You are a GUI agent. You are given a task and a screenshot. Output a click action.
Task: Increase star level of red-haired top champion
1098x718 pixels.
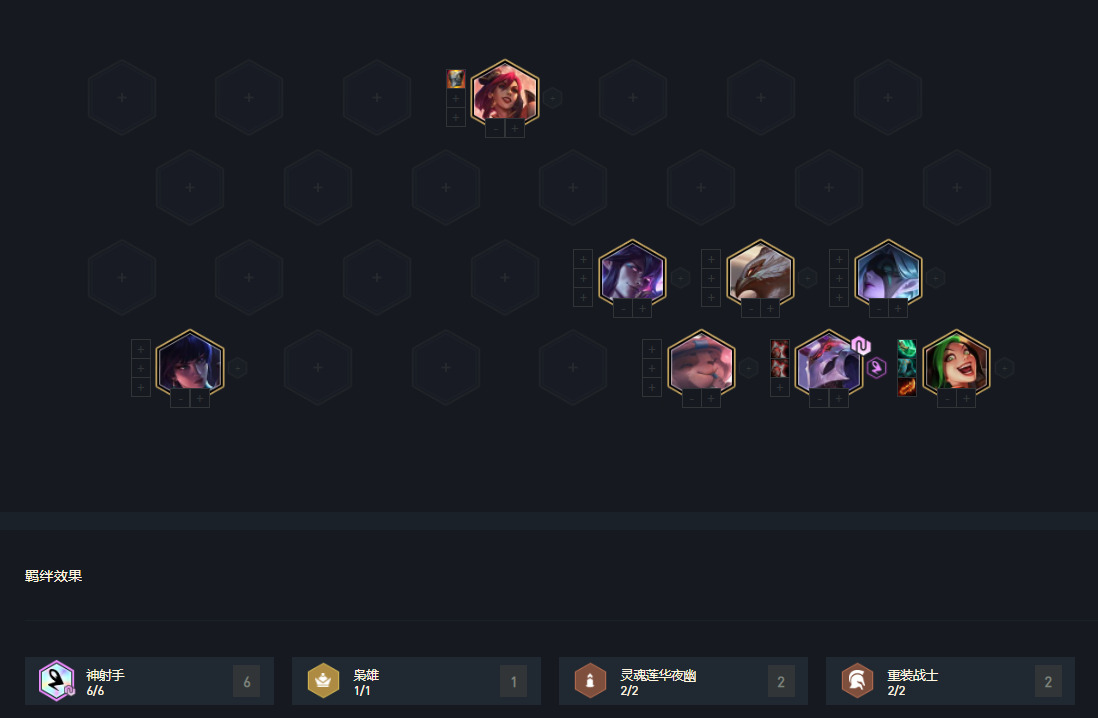pos(515,129)
